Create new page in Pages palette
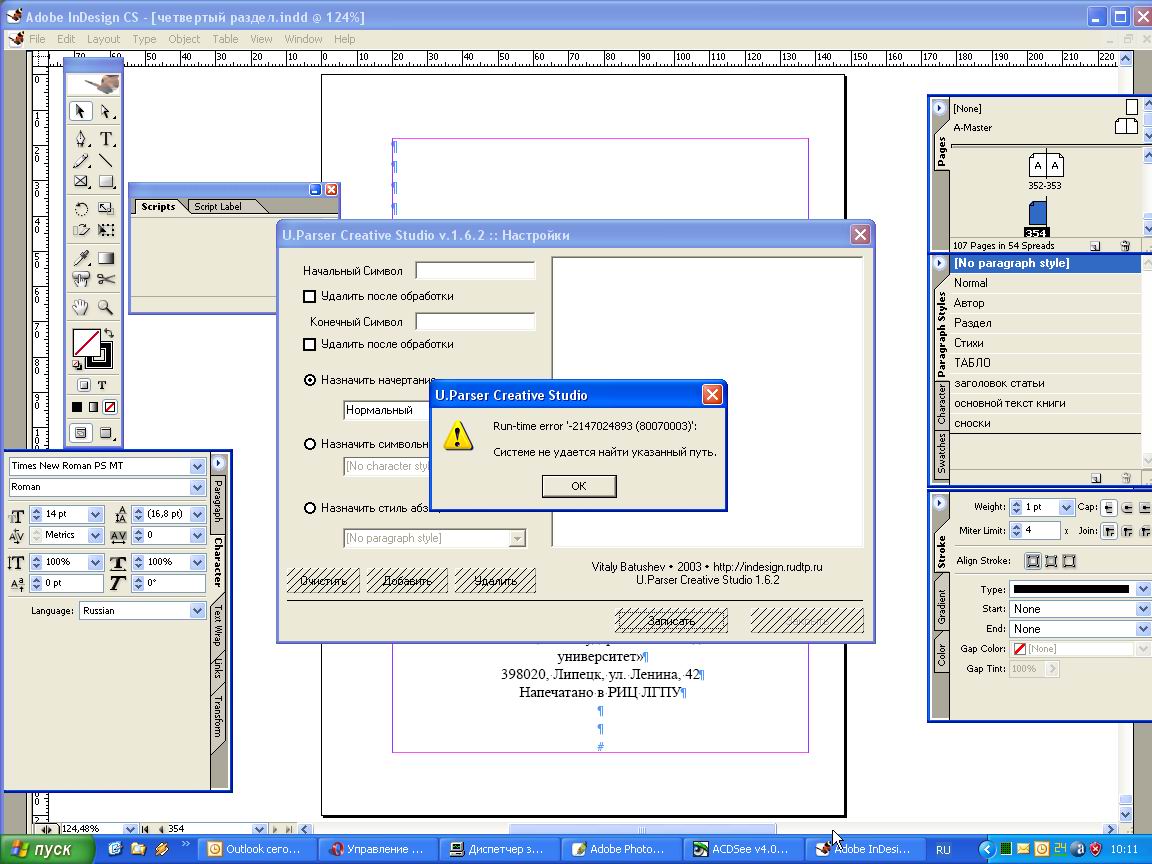Screen dimensions: 1152x864 click(x=1095, y=246)
